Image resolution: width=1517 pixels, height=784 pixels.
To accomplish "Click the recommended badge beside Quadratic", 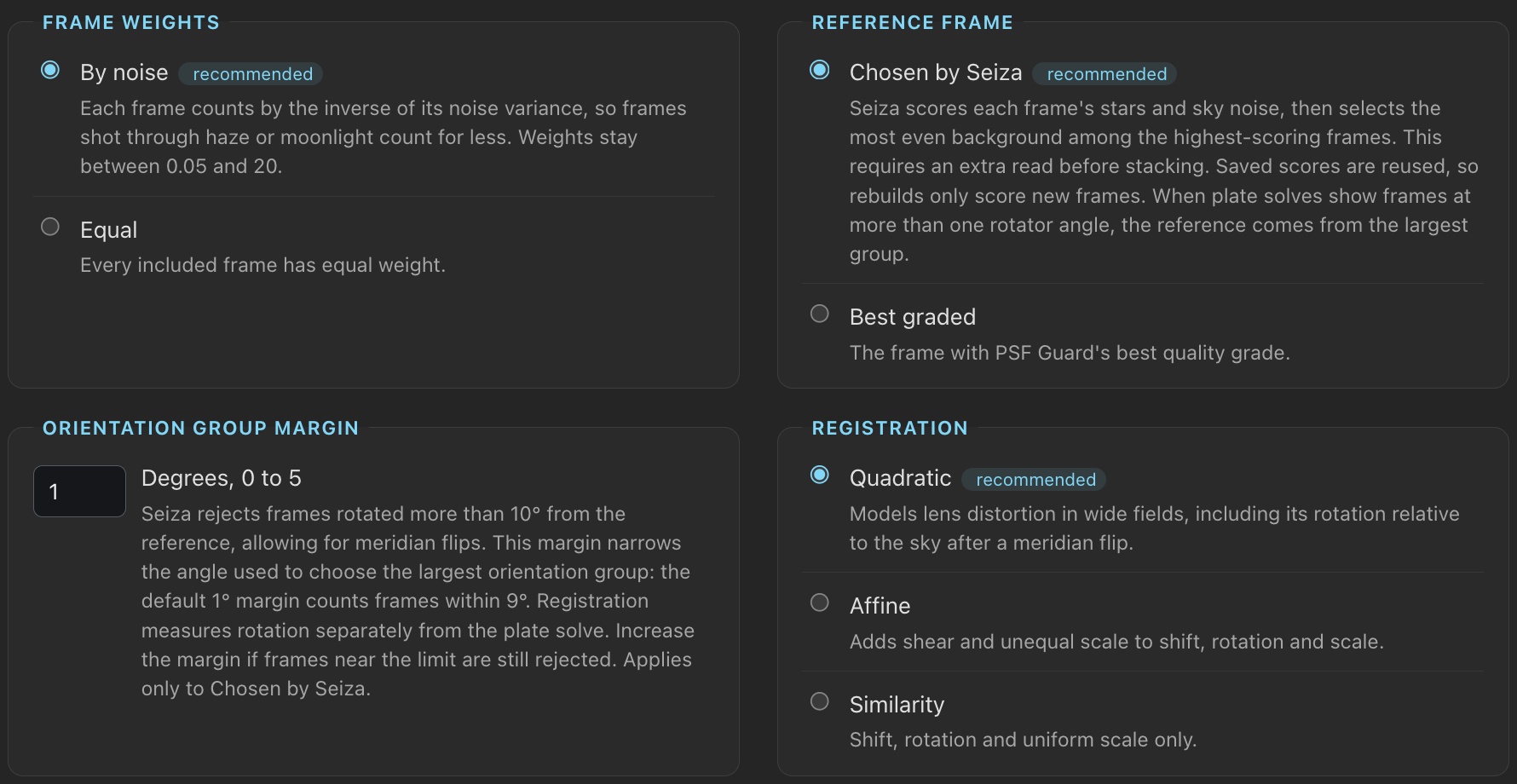I will coord(1035,480).
